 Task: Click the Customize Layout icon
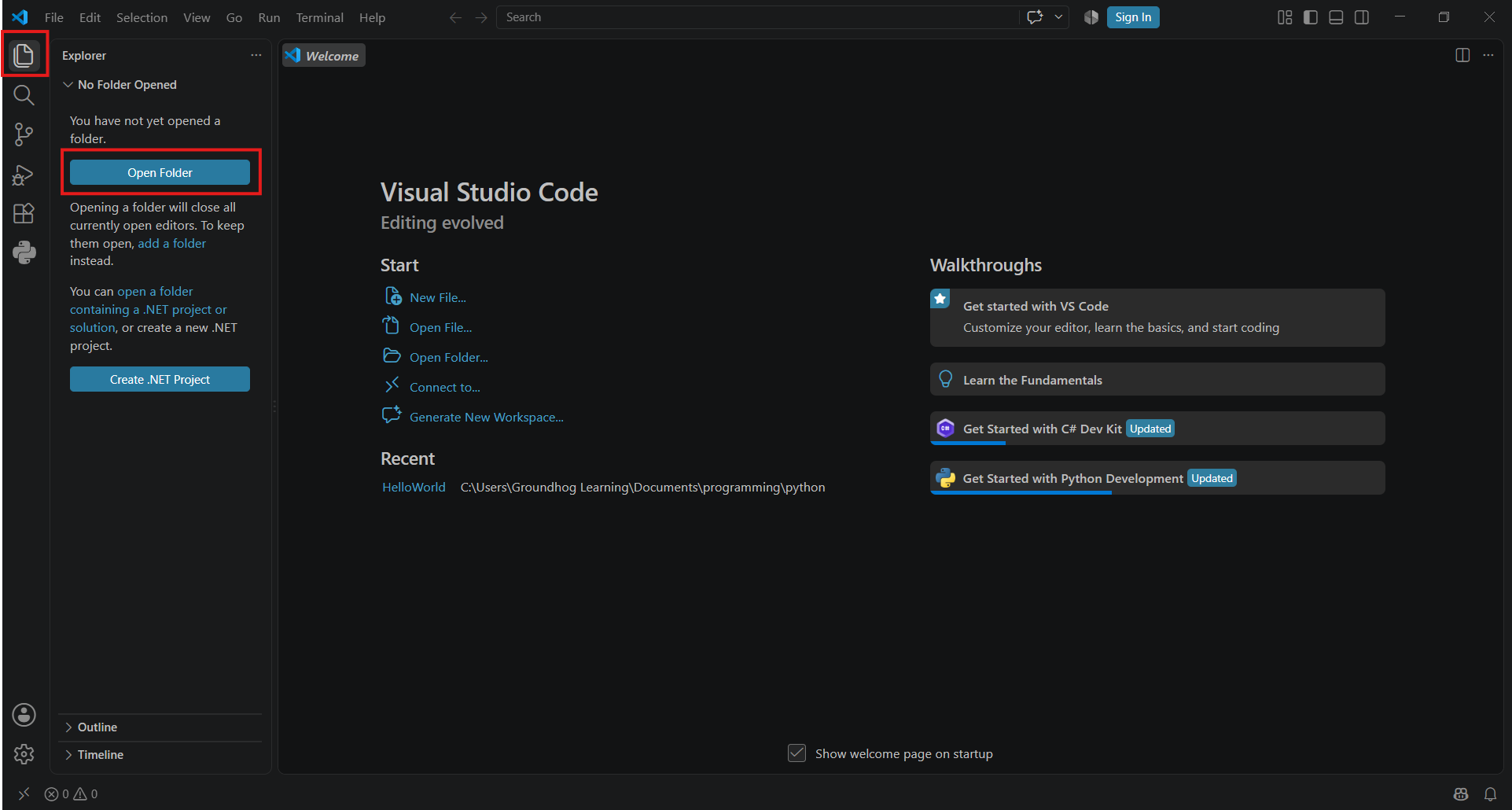pyautogui.click(x=1285, y=17)
